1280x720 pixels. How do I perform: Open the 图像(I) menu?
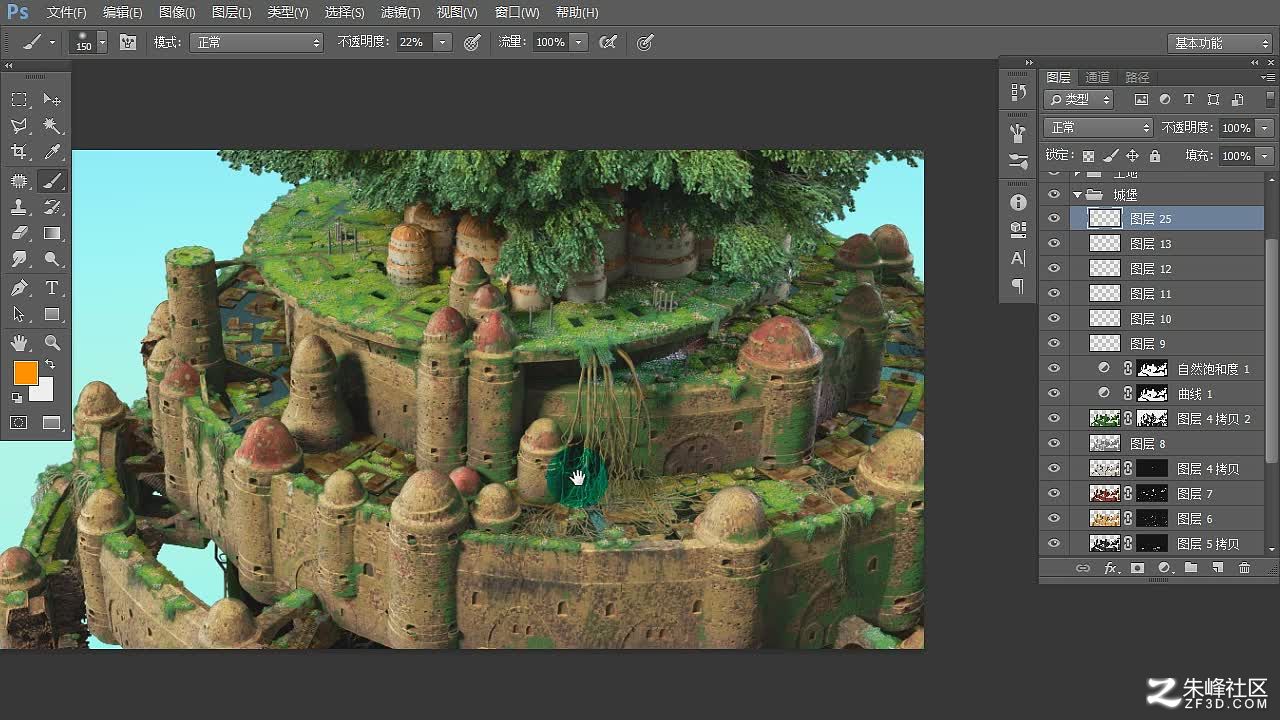click(177, 13)
